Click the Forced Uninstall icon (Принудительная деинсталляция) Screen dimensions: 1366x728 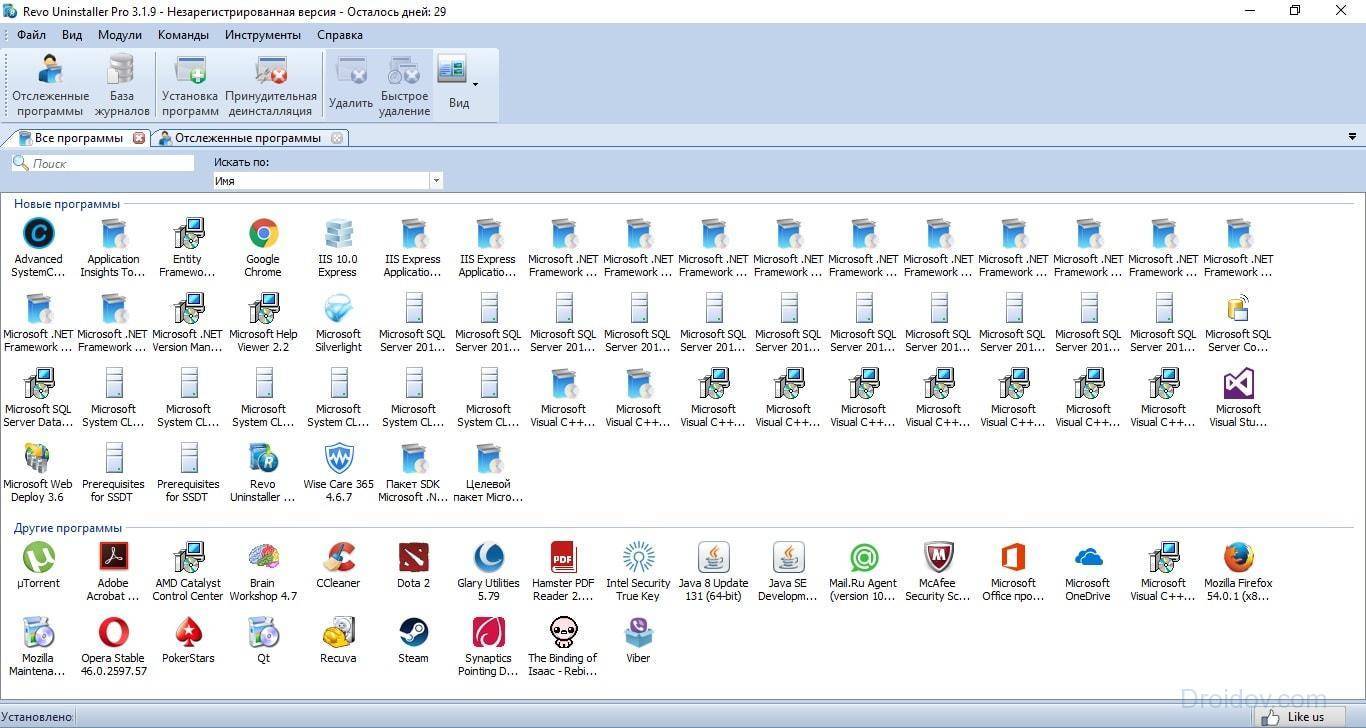point(271,85)
